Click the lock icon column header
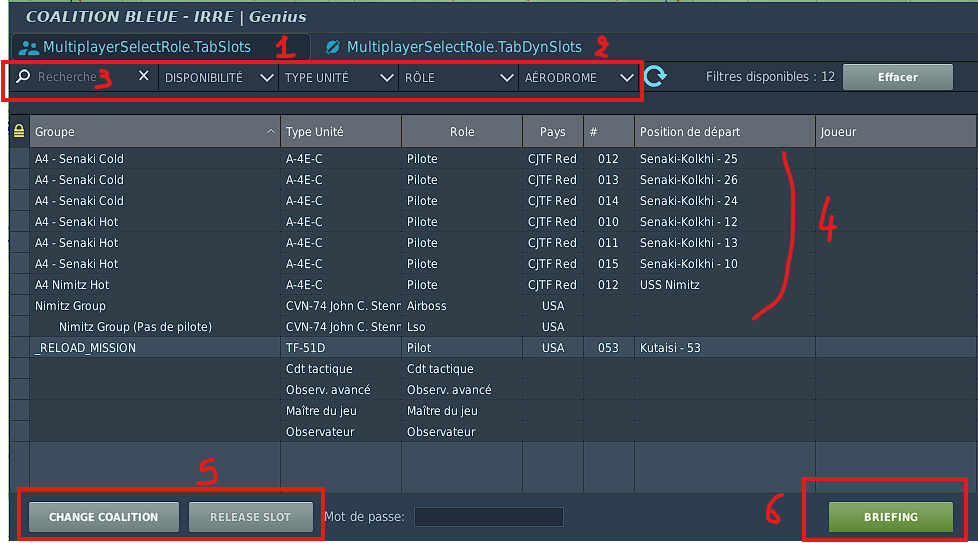The height and width of the screenshot is (543, 978). [x=19, y=131]
